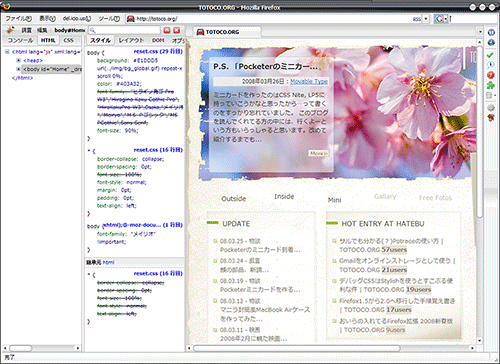The width and height of the screenshot is (500, 364).
Task: Open the ツール menu
Action: tap(109, 19)
